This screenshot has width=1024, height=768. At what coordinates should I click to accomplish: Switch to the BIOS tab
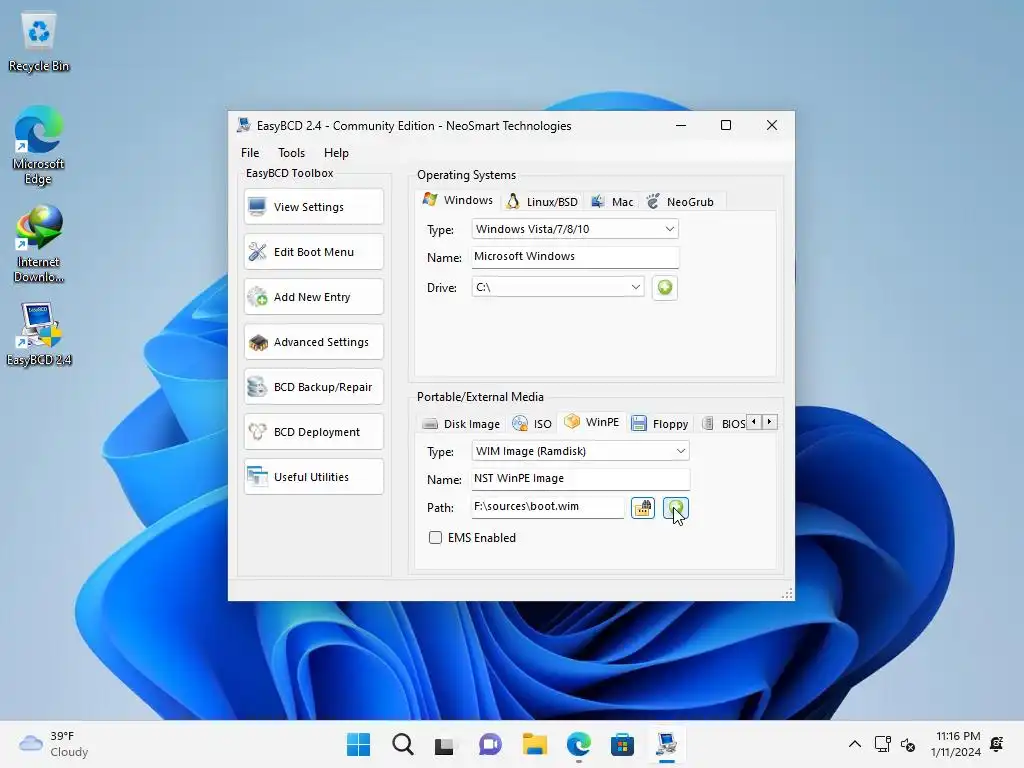click(724, 424)
